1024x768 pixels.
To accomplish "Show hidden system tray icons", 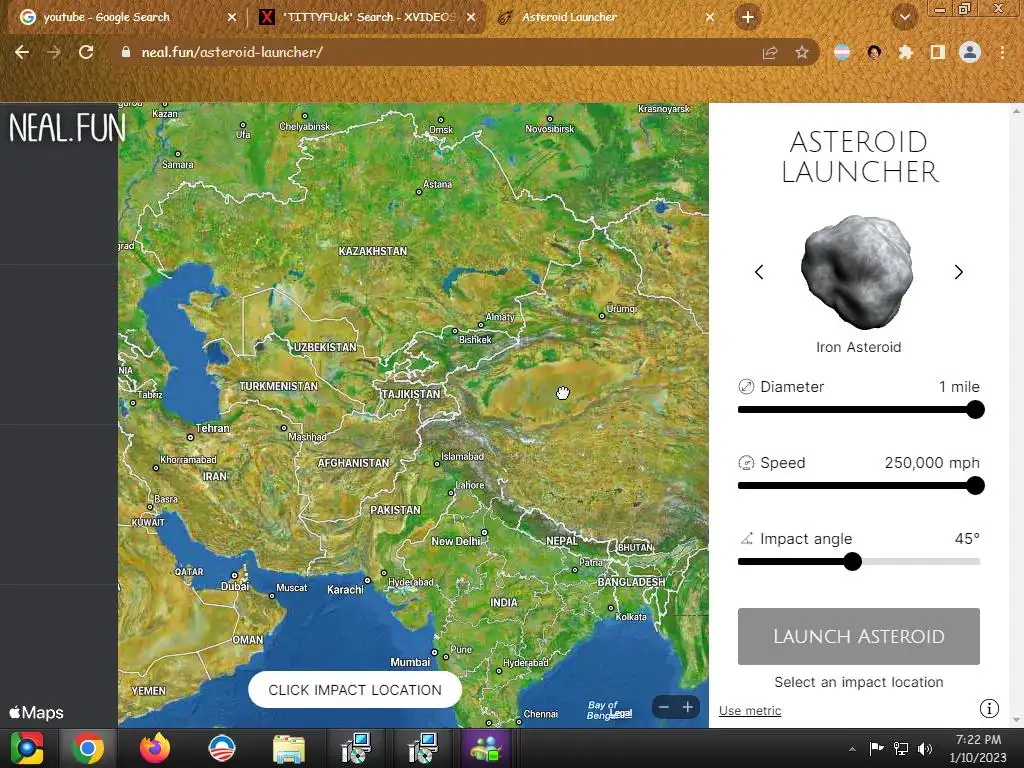I will tap(852, 749).
